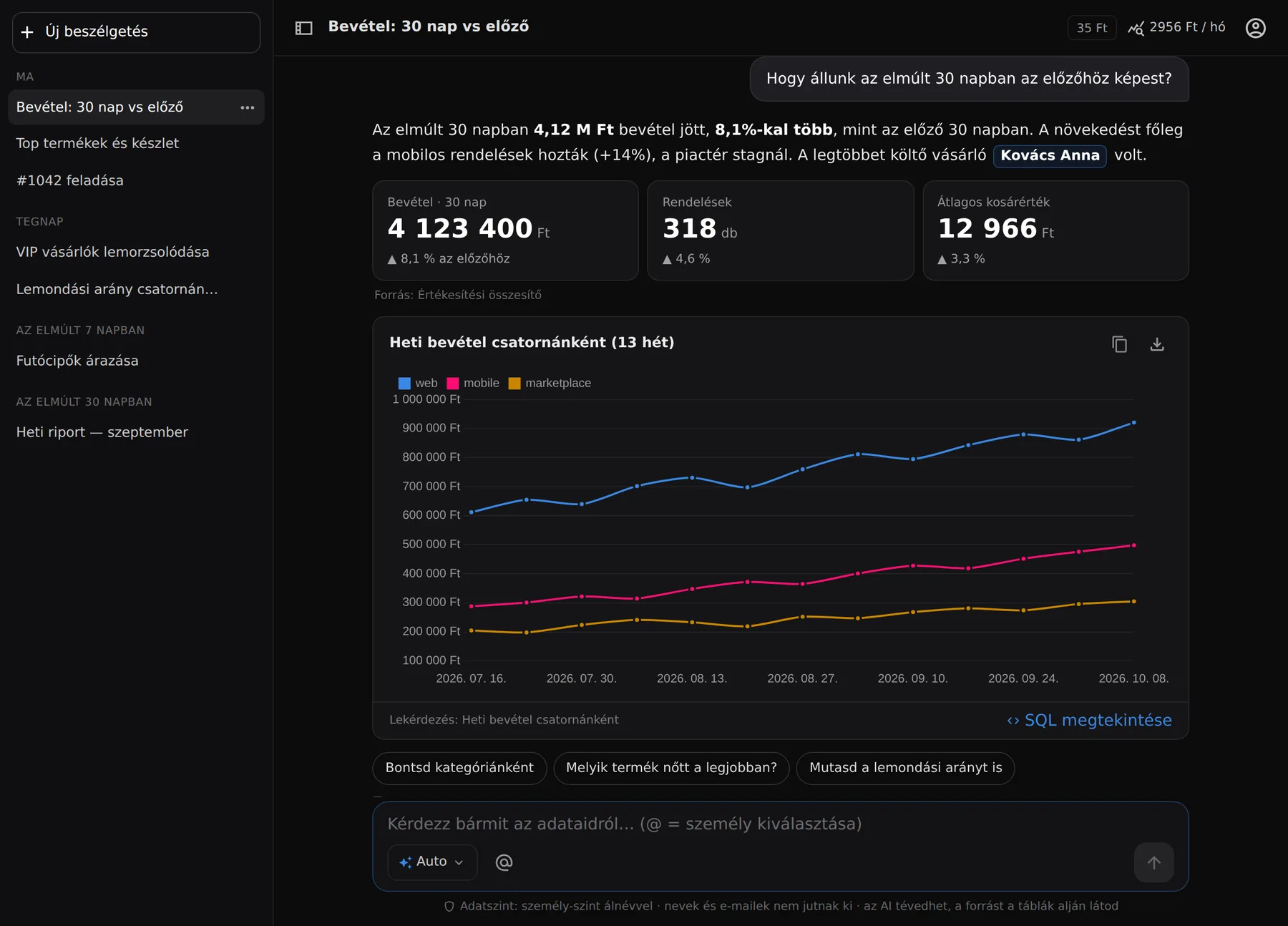
Task: Click the Kovács Anna person chip
Action: click(x=1050, y=155)
